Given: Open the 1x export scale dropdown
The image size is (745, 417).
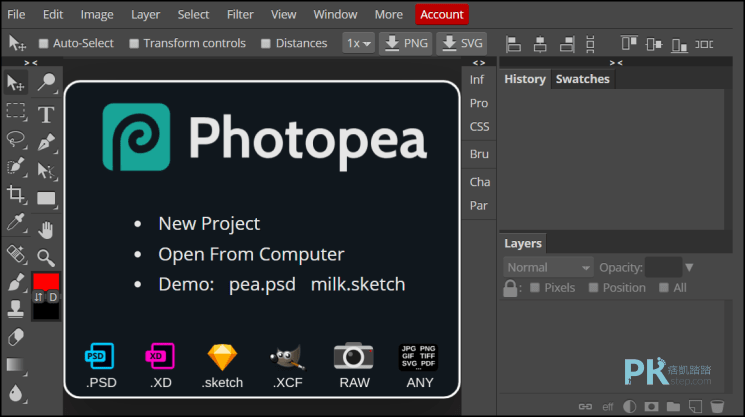Looking at the screenshot, I should [358, 43].
